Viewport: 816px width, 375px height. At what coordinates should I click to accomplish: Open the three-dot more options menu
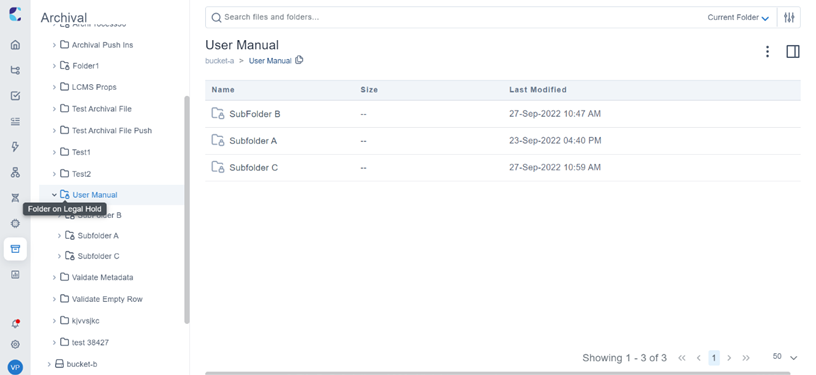[x=767, y=51]
